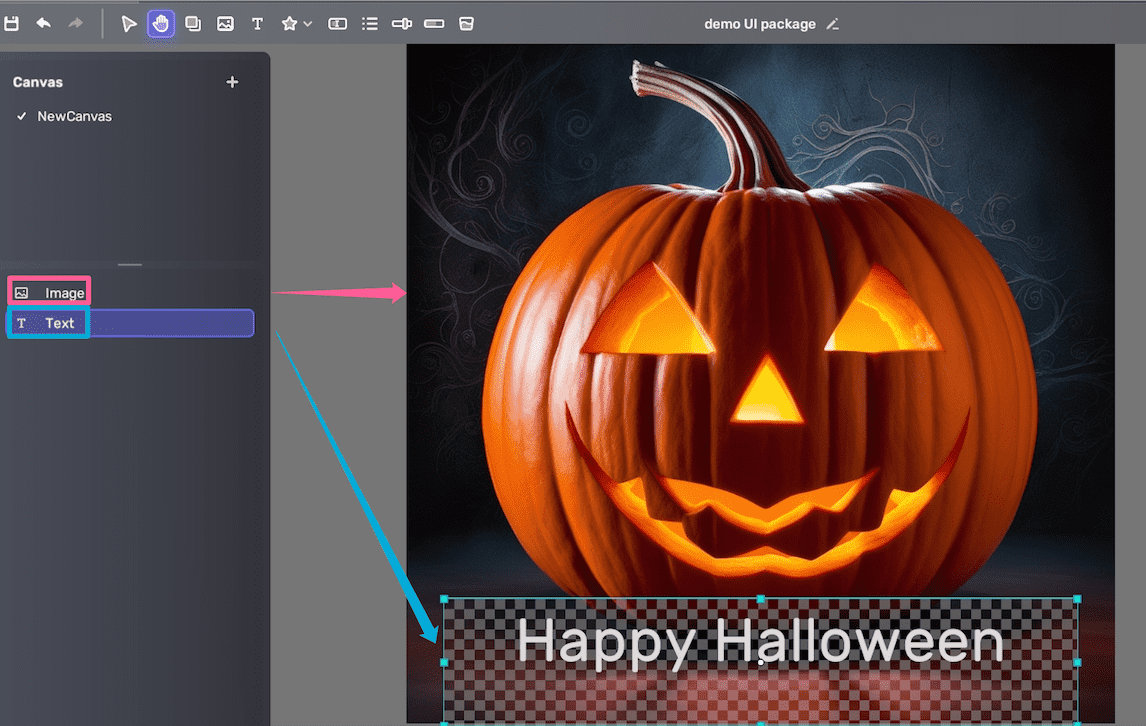Click the panel divider handle
This screenshot has width=1146, height=726.
(130, 265)
